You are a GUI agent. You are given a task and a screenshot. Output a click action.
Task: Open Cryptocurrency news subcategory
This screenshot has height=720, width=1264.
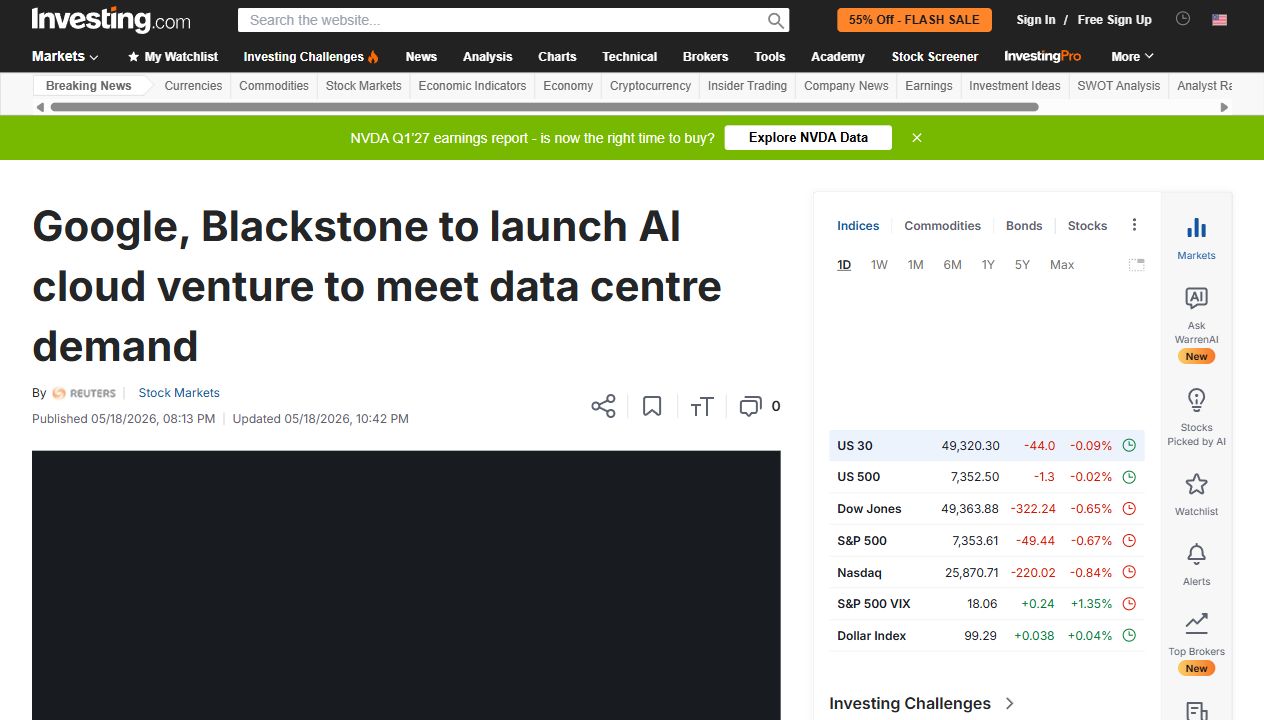coord(650,86)
